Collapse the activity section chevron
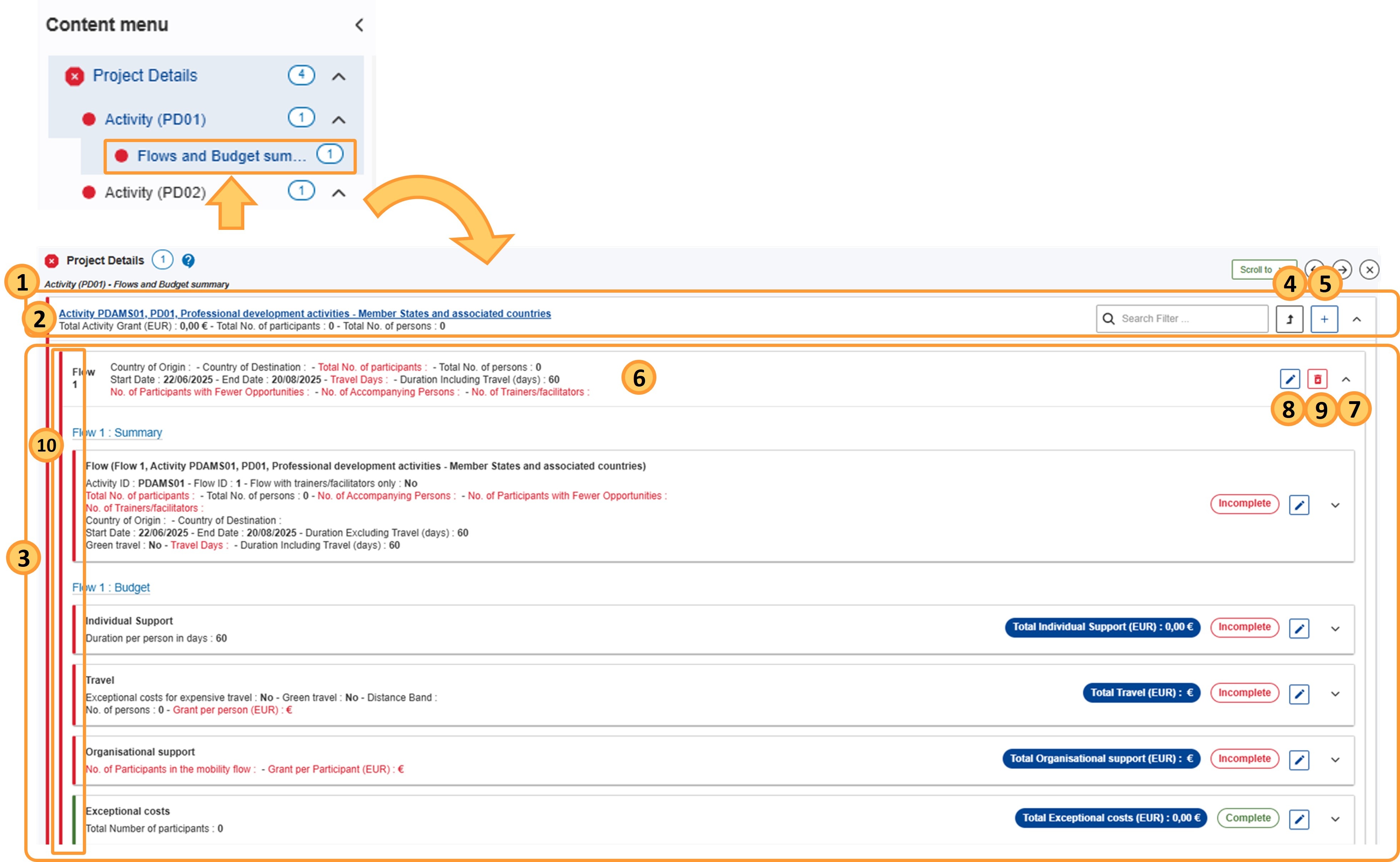 (1357, 319)
